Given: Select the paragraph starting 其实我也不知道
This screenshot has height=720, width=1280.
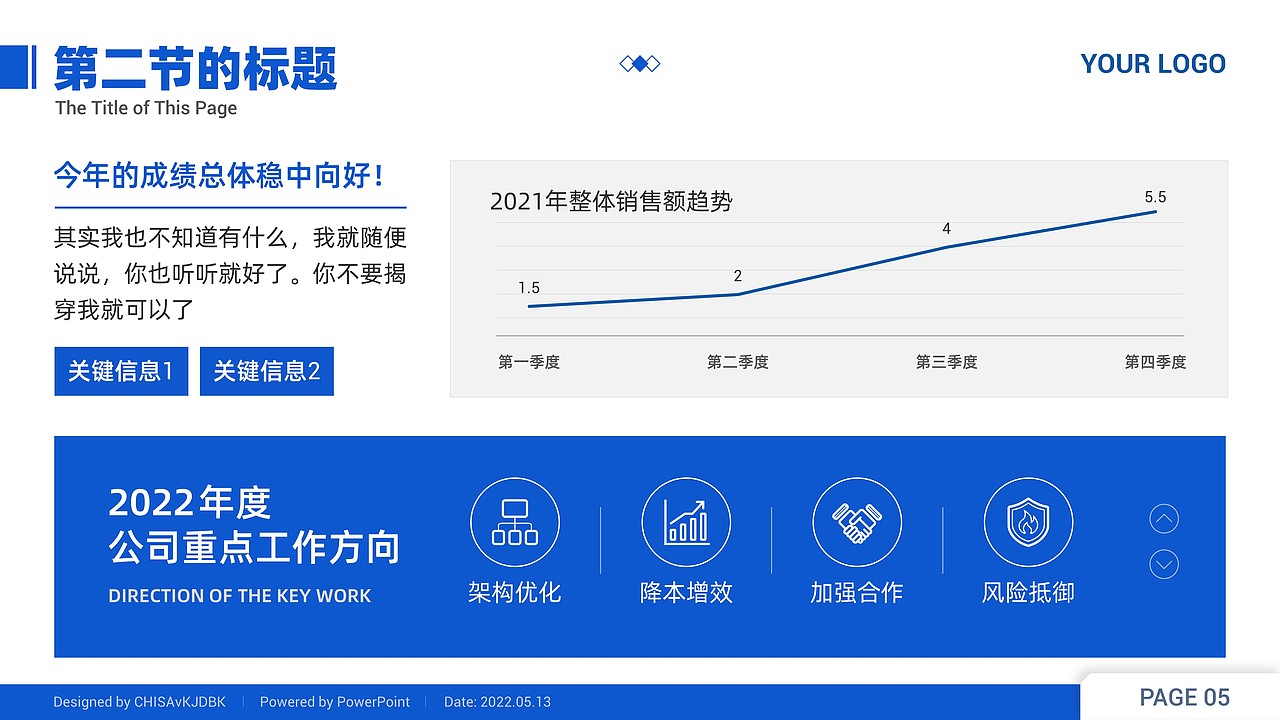Looking at the screenshot, I should 230,274.
